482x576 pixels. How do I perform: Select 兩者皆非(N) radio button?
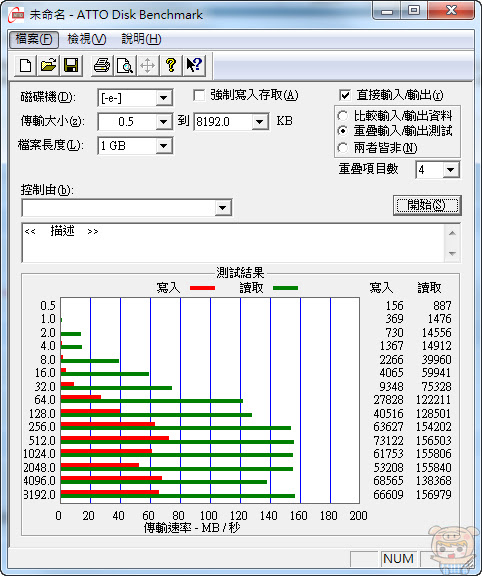pyautogui.click(x=343, y=148)
